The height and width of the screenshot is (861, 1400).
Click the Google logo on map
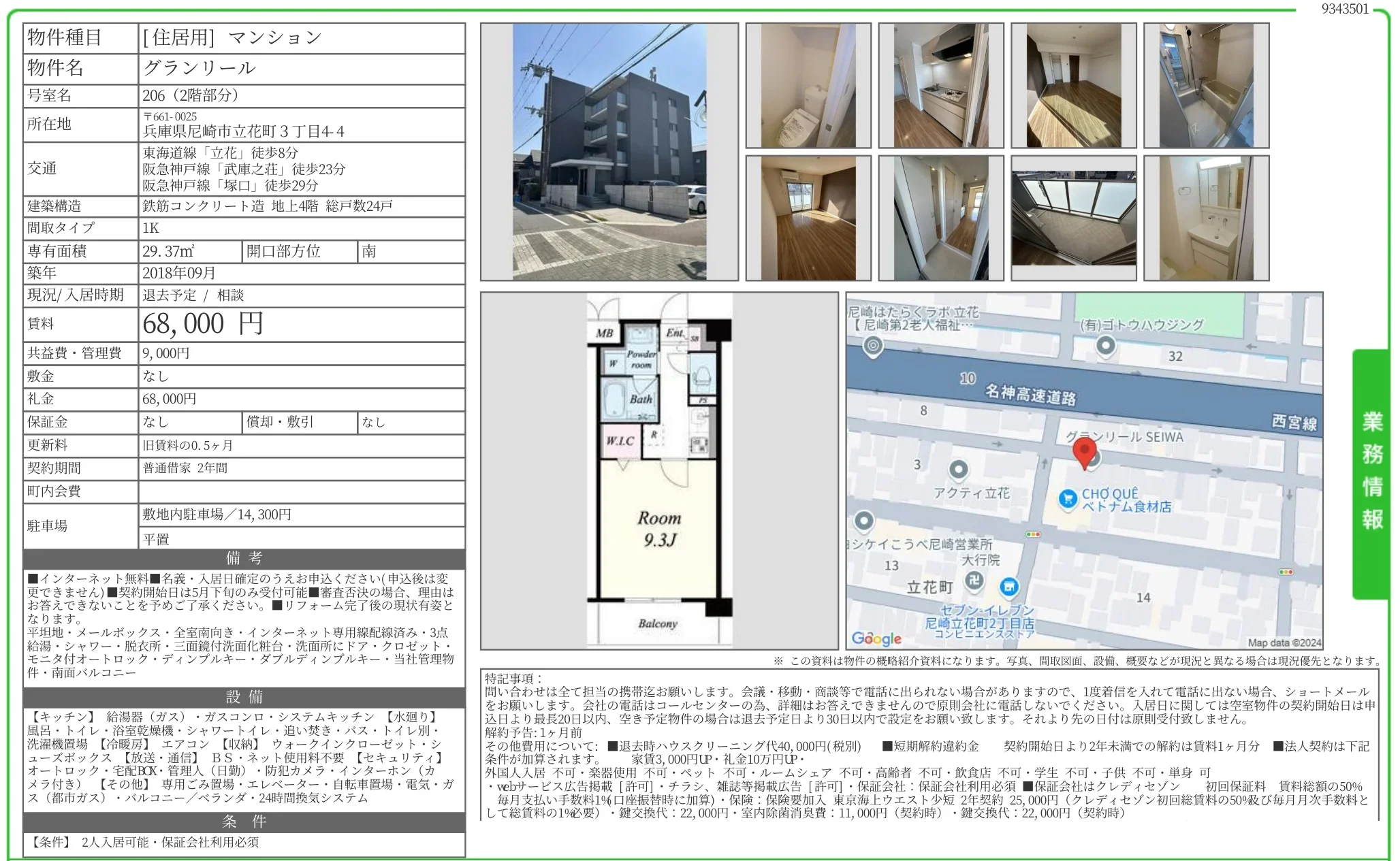click(x=876, y=638)
